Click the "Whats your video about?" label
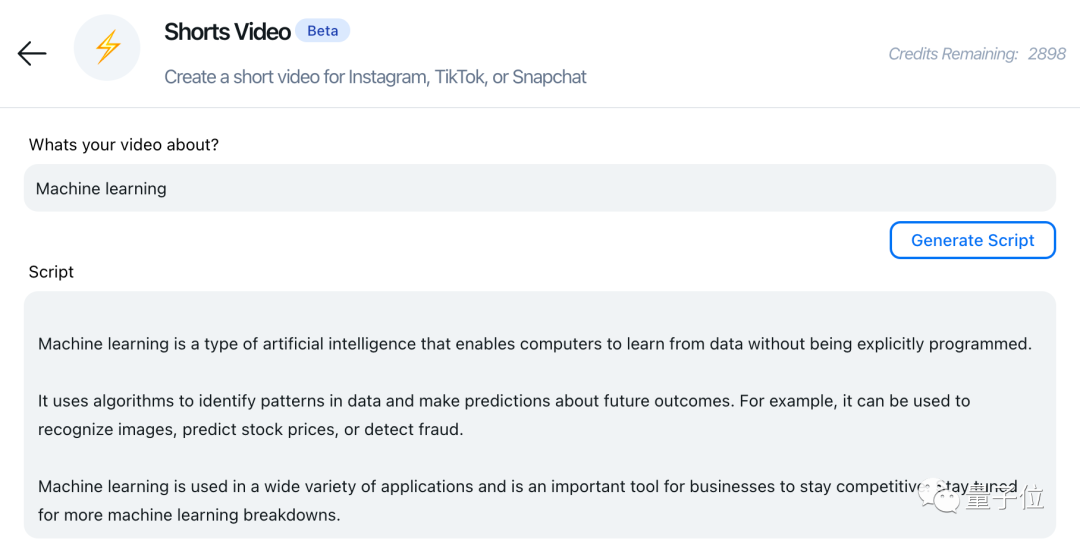The height and width of the screenshot is (545, 1080). tap(124, 145)
